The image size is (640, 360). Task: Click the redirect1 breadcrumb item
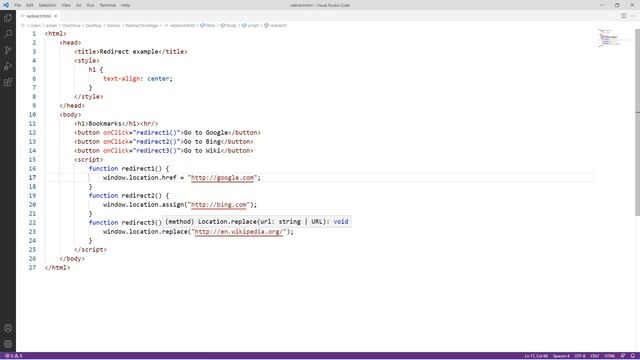click(x=276, y=25)
